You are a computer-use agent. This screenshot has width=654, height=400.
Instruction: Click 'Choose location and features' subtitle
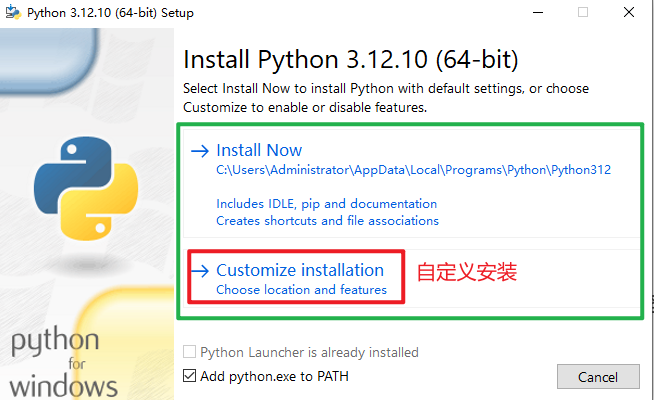(302, 289)
